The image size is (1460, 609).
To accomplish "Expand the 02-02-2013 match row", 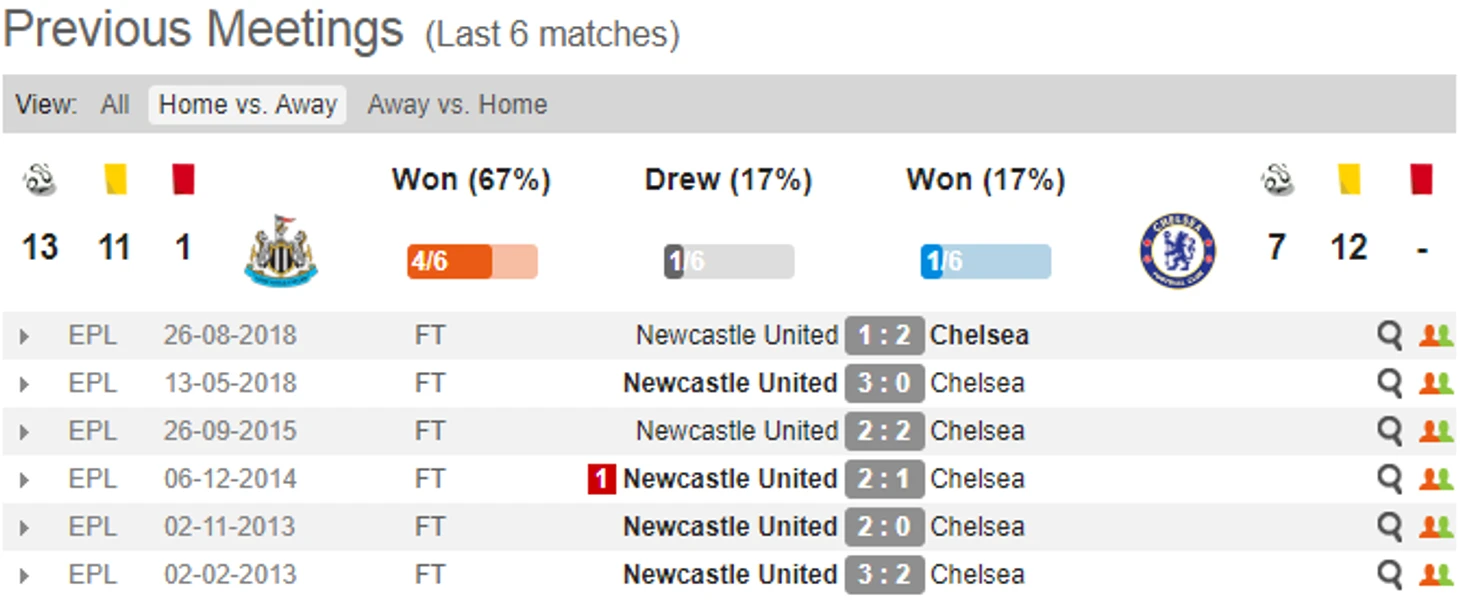I will tap(24, 577).
